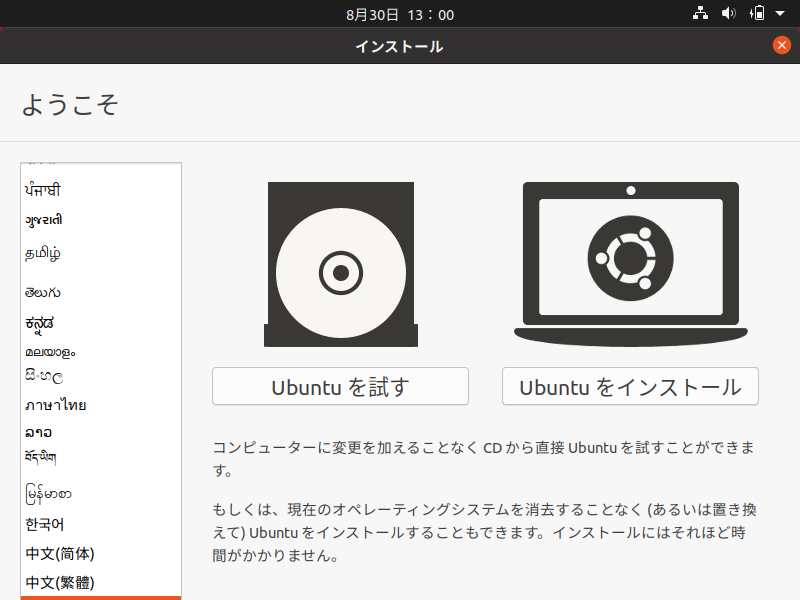Select ಕನ್ನಡ in the language list
Image resolution: width=800 pixels, height=600 pixels.
tap(101, 324)
